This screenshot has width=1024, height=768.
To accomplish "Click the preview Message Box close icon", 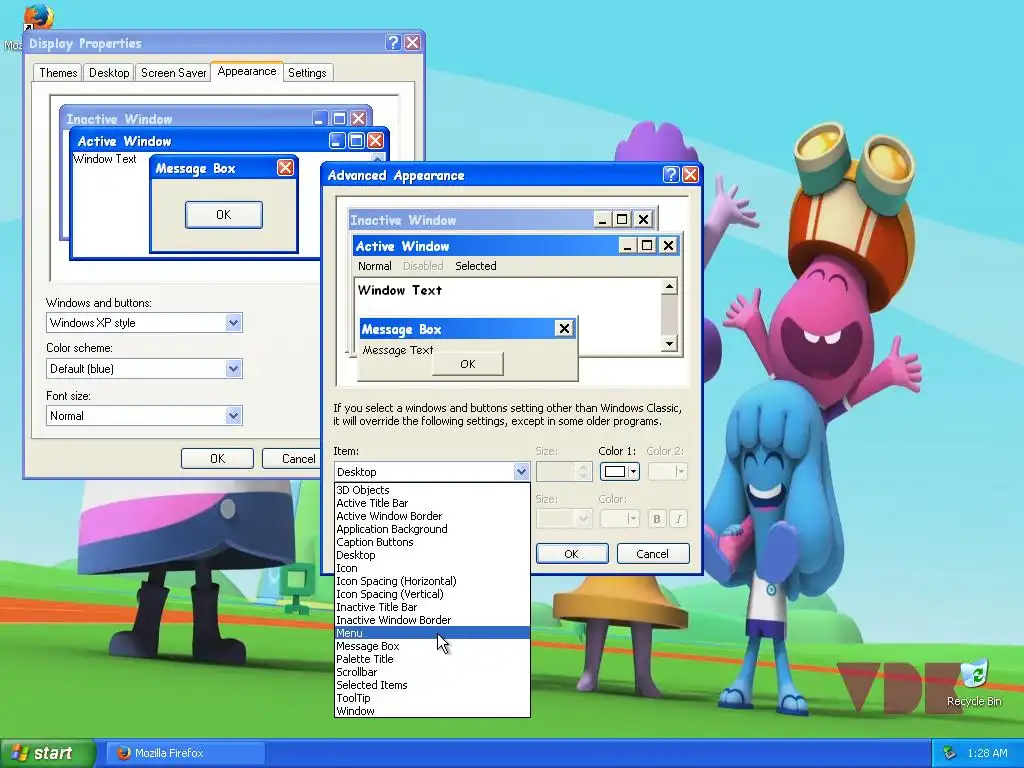I will coord(564,328).
